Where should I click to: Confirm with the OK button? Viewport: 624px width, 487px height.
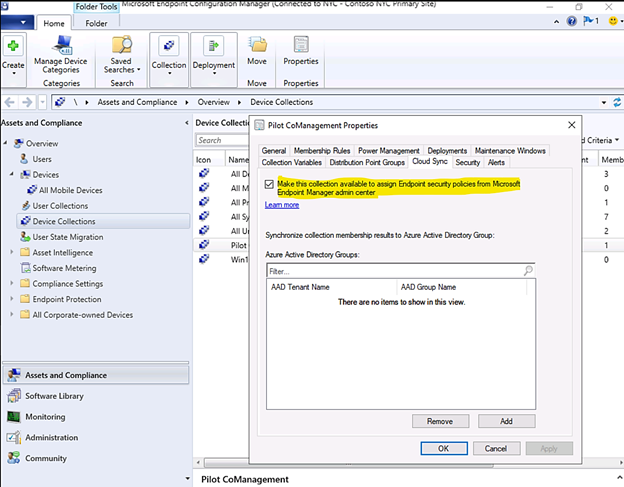click(444, 448)
